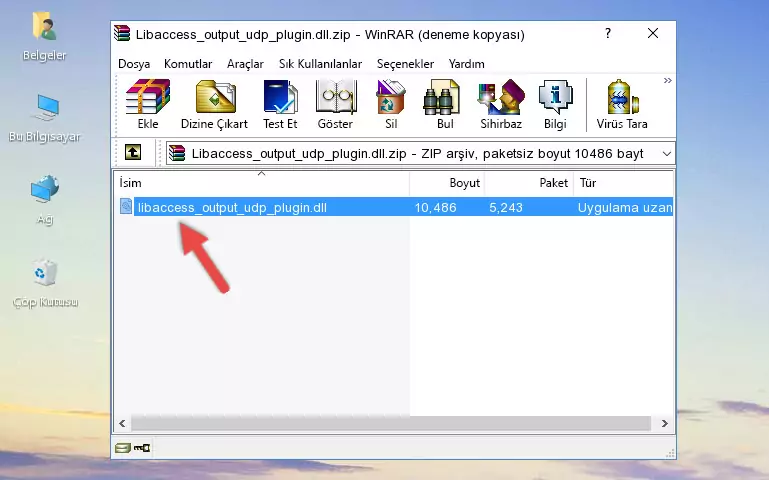The image size is (769, 480).
Task: Go up one folder level
Action: (x=133, y=152)
